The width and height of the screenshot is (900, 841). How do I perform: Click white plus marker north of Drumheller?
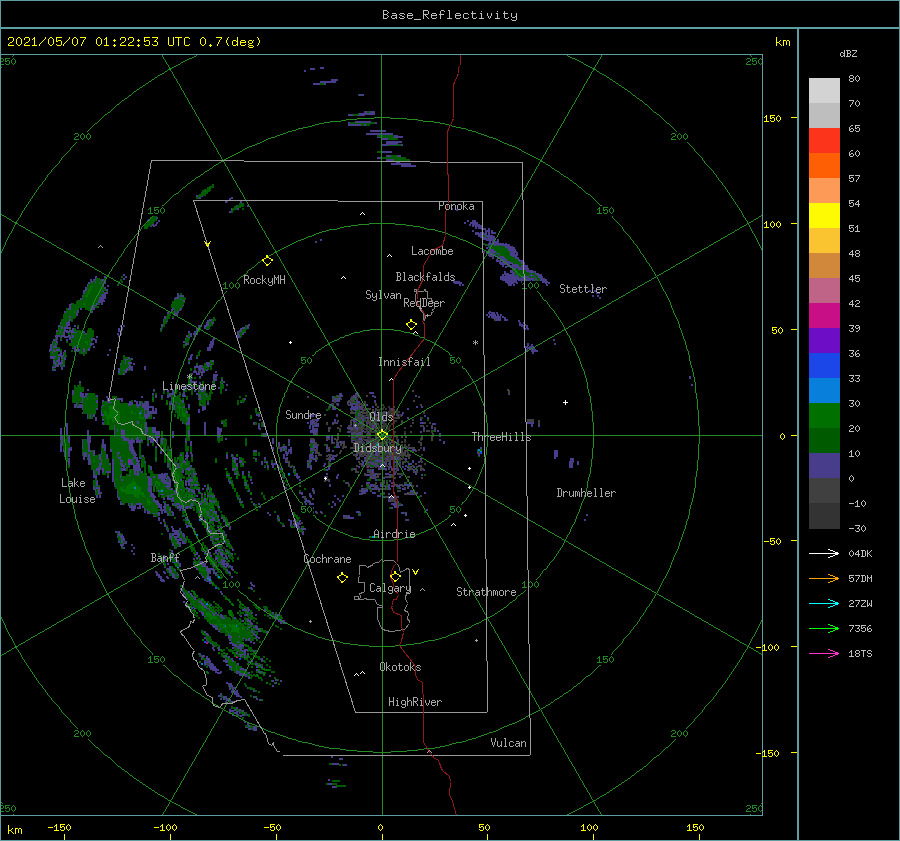click(x=565, y=402)
